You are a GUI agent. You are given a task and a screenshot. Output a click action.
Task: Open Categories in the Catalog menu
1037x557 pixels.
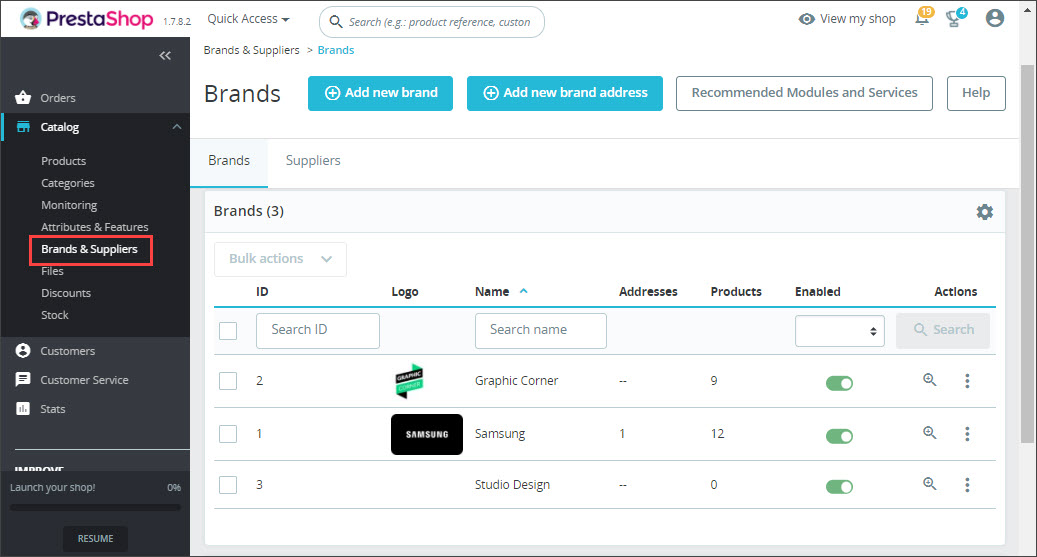coord(67,183)
